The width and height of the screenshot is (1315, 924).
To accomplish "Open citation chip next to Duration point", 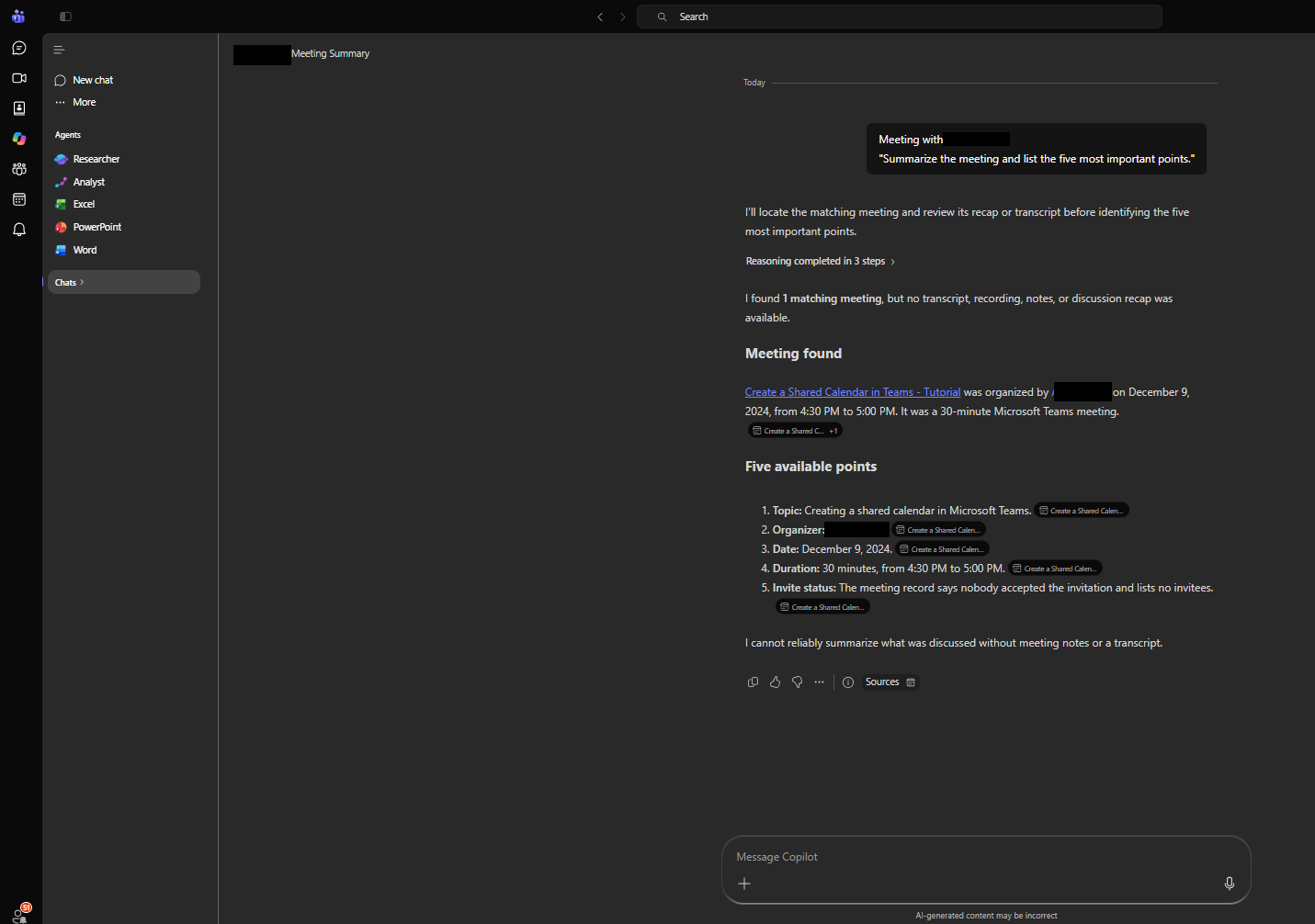I will (1055, 569).
